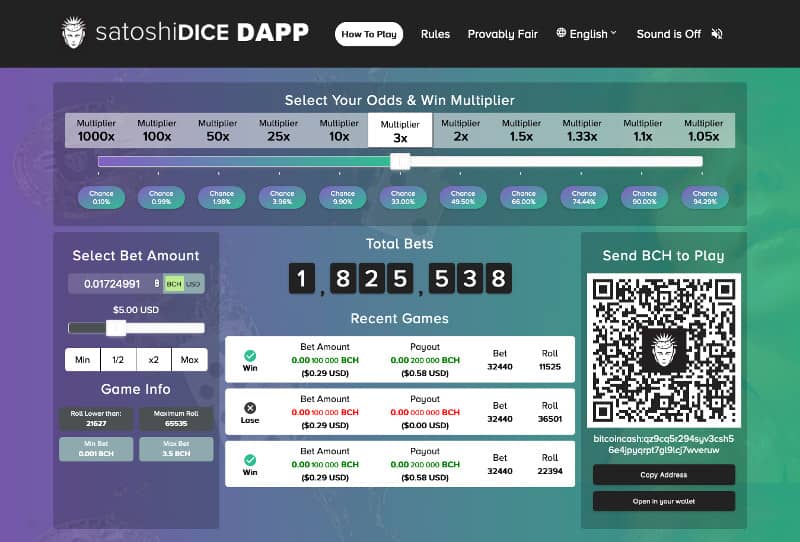Toggle the Sound is Off setting

pyautogui.click(x=679, y=34)
